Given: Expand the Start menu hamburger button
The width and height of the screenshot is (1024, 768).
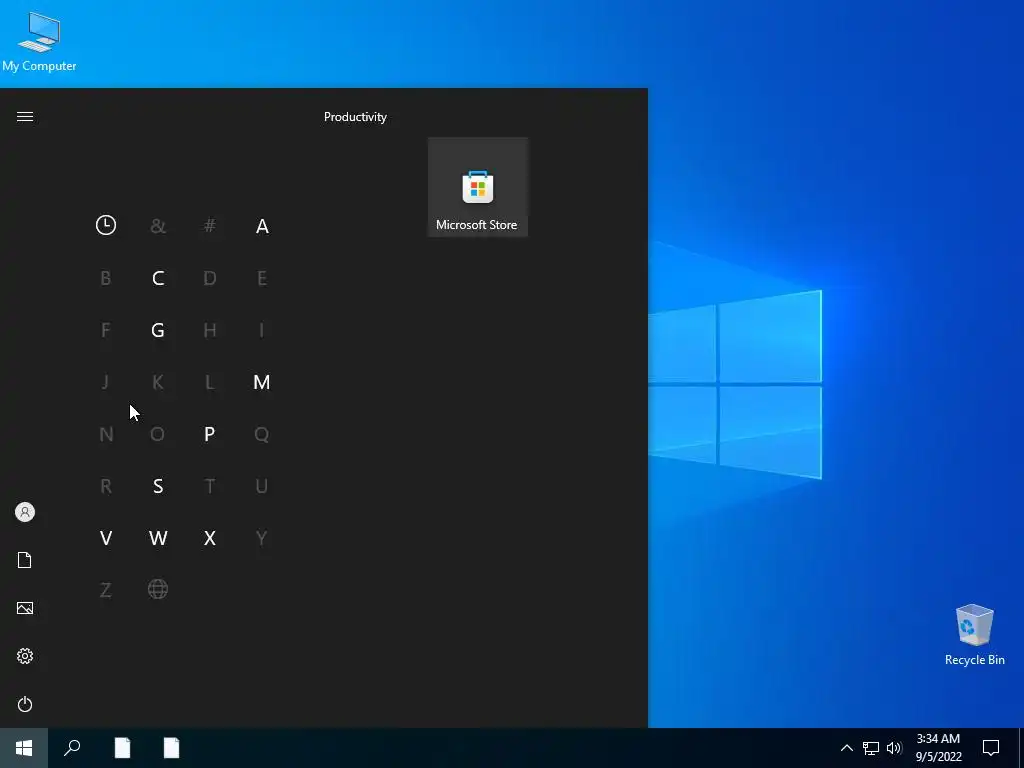Looking at the screenshot, I should (x=25, y=117).
